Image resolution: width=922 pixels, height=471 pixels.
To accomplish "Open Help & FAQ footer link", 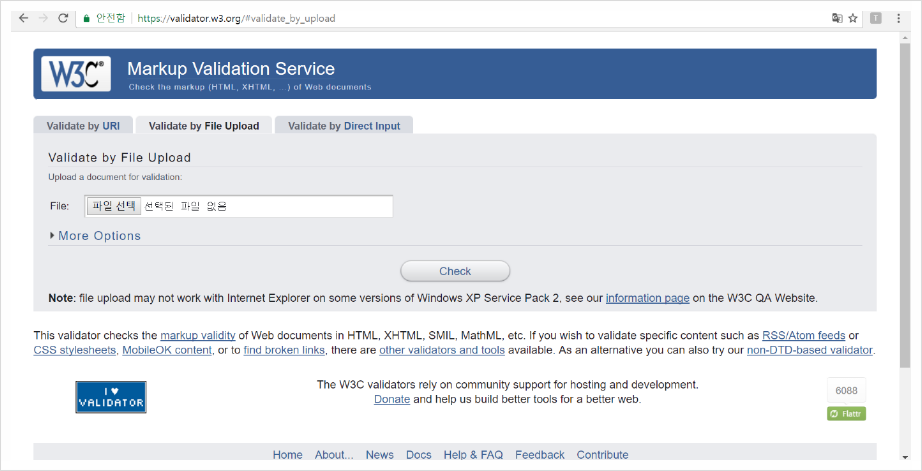I will coord(473,455).
